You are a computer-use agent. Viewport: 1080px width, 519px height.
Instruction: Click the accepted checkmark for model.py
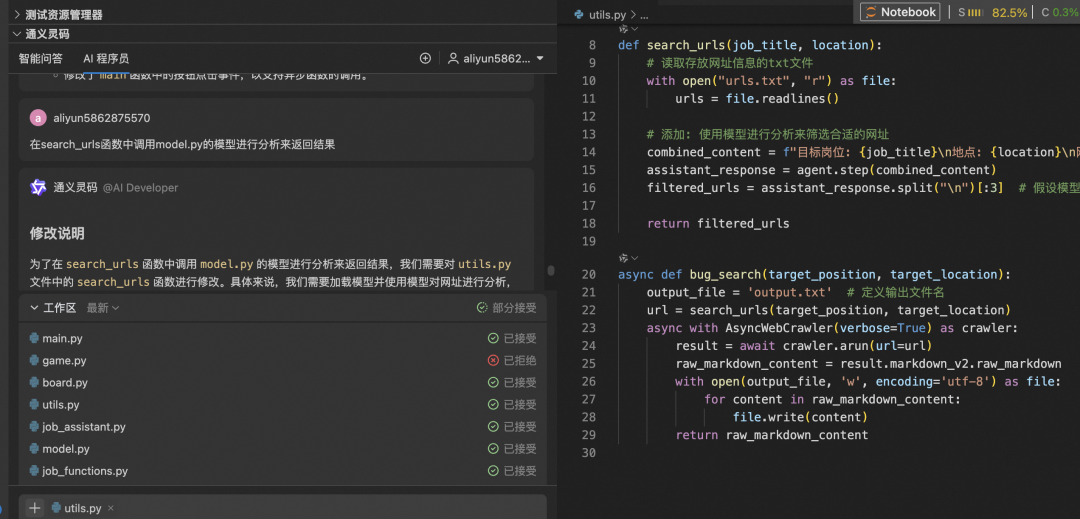pos(493,449)
